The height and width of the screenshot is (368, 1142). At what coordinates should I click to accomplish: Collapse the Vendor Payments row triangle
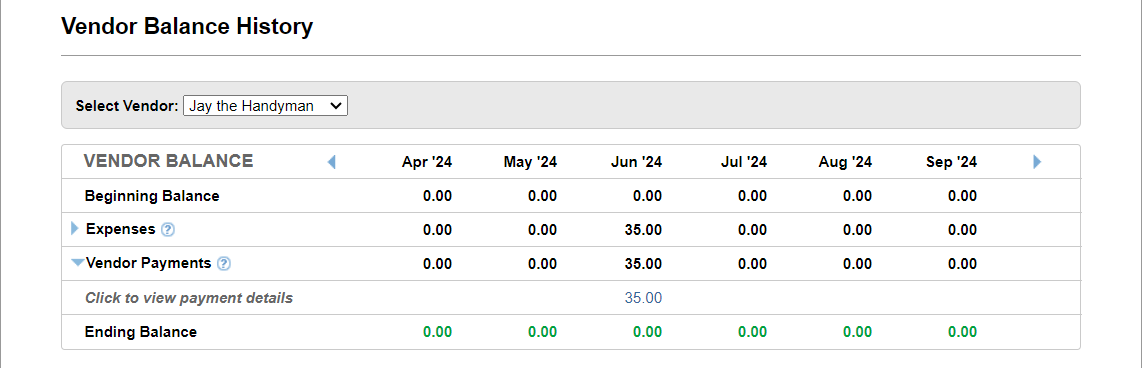pos(77,263)
